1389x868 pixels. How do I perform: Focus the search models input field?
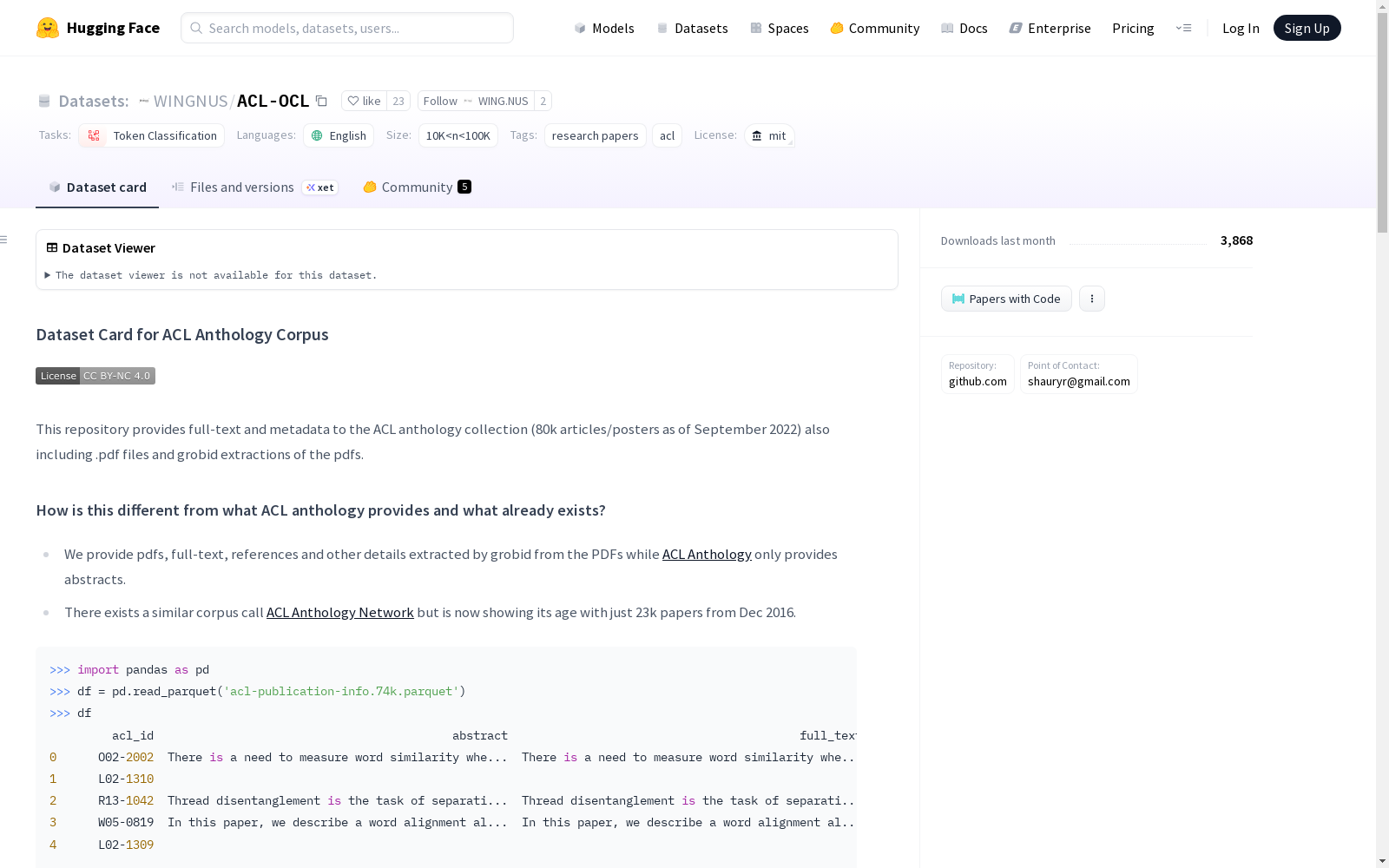[347, 28]
